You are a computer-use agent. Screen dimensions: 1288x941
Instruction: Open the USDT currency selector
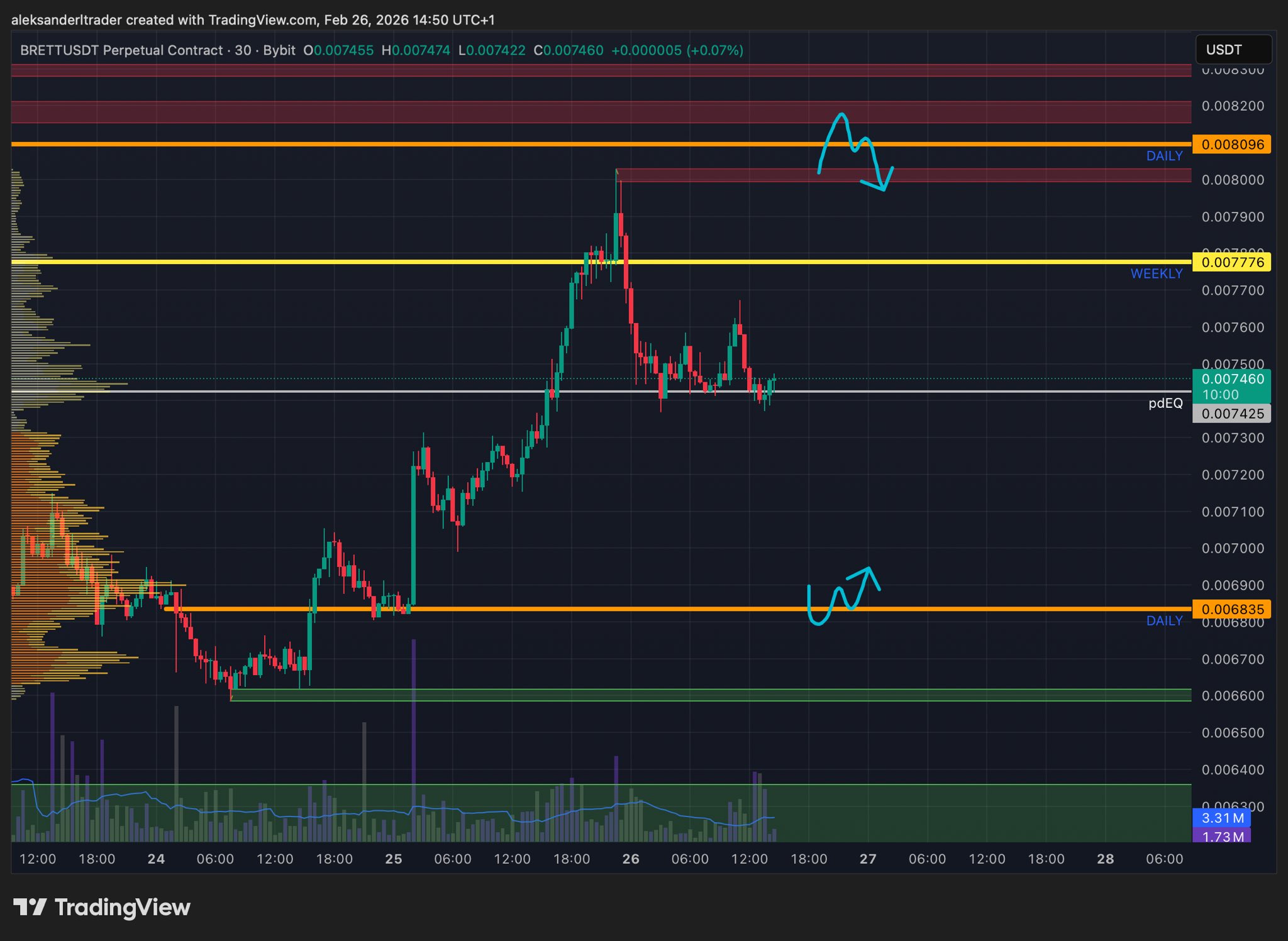pyautogui.click(x=1233, y=50)
